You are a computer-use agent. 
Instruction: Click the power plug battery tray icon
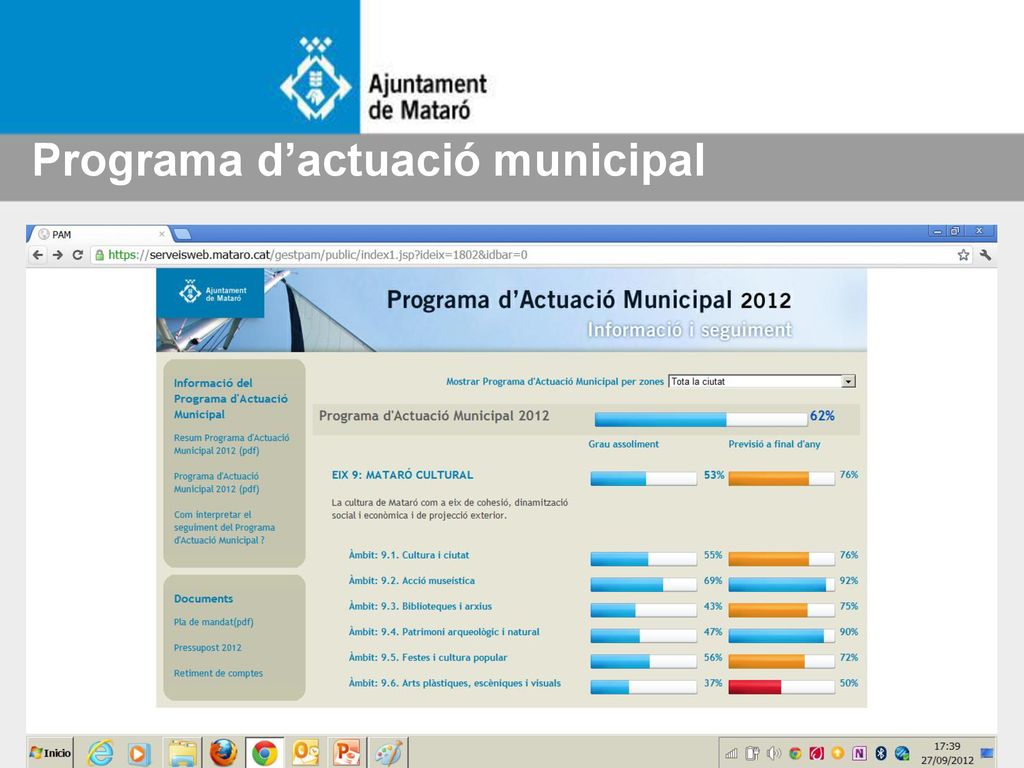click(752, 754)
